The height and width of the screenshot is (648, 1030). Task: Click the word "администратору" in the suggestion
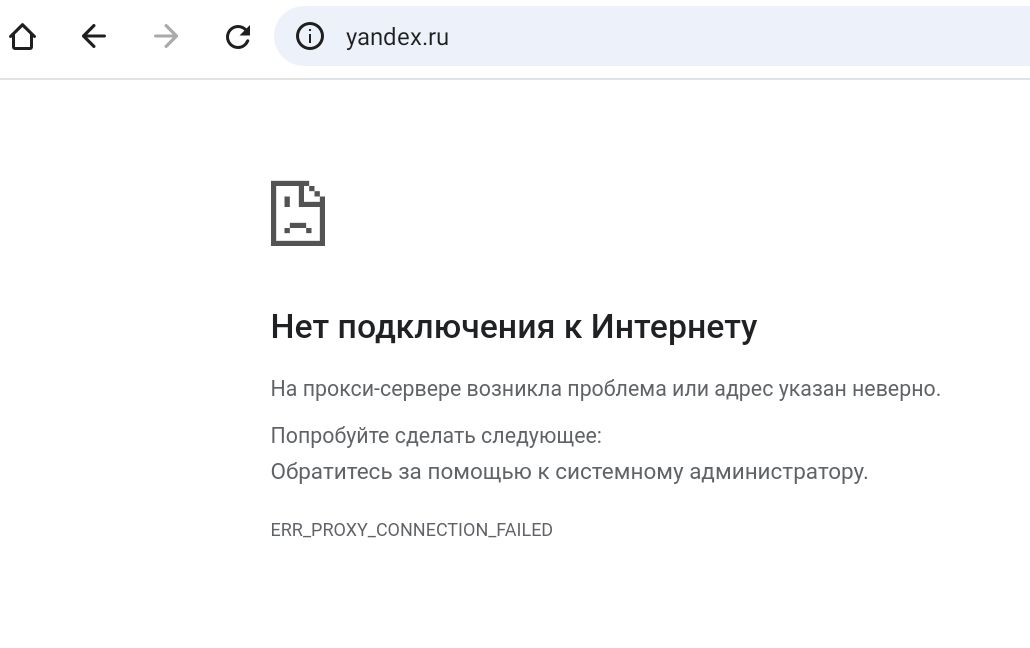pos(778,472)
